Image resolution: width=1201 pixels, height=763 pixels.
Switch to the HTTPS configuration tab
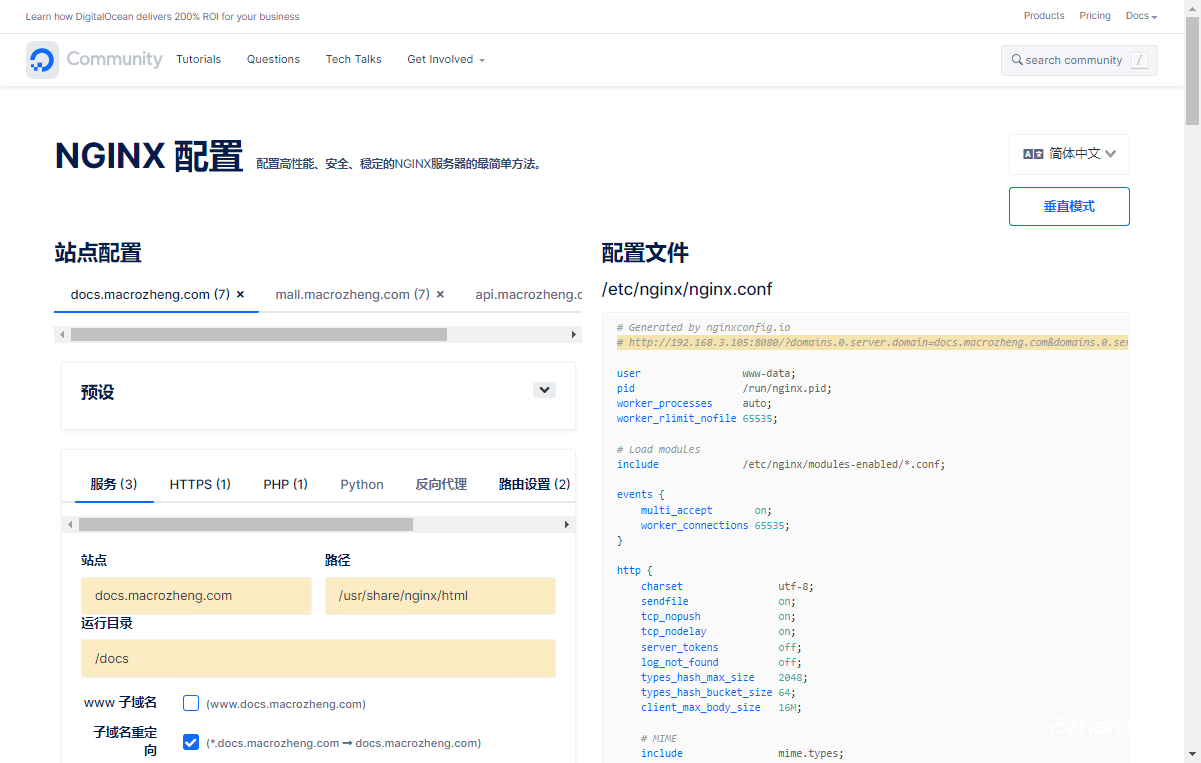[199, 484]
